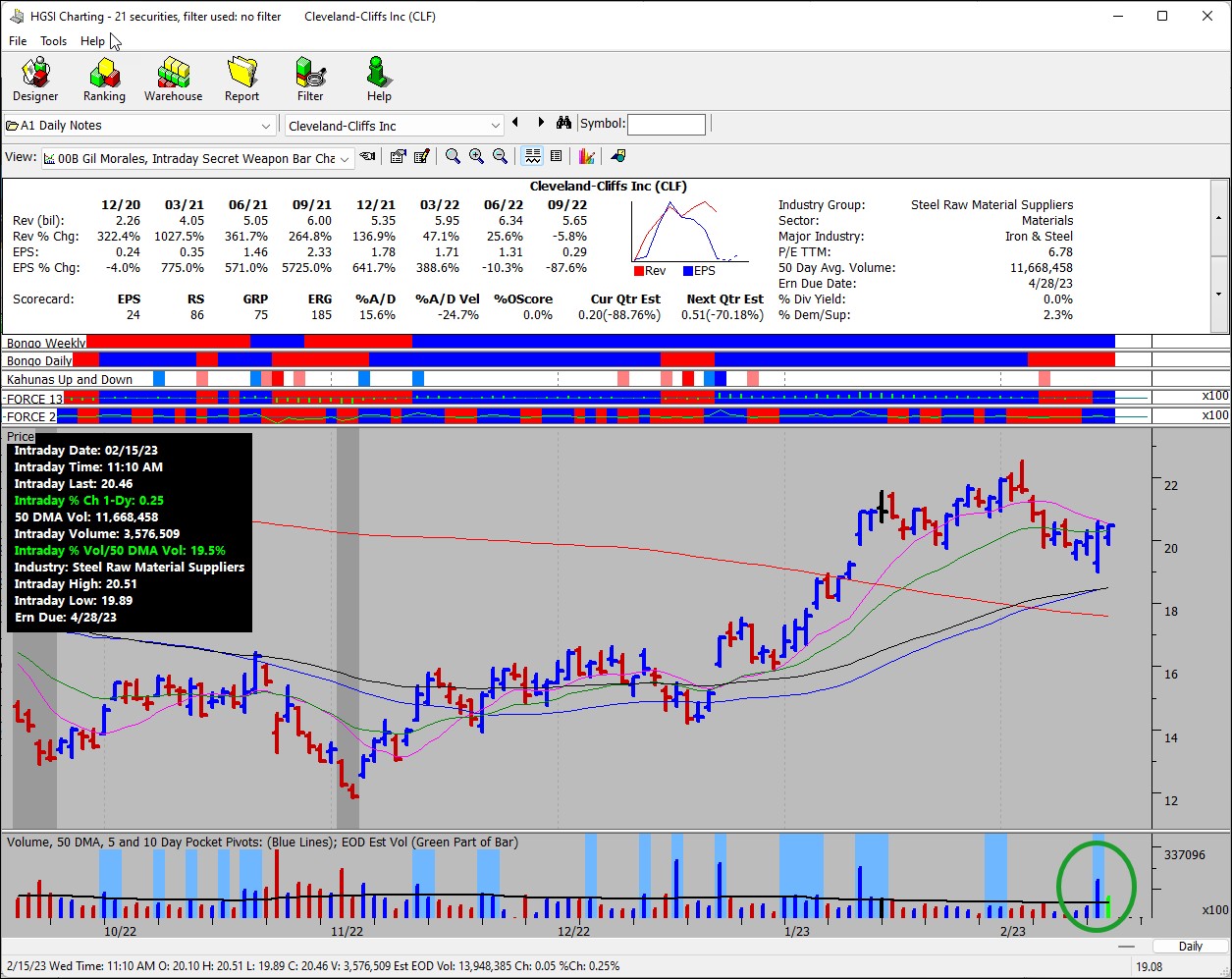Click the 11/22 date axis label
This screenshot has height=979, width=1232.
tap(348, 931)
